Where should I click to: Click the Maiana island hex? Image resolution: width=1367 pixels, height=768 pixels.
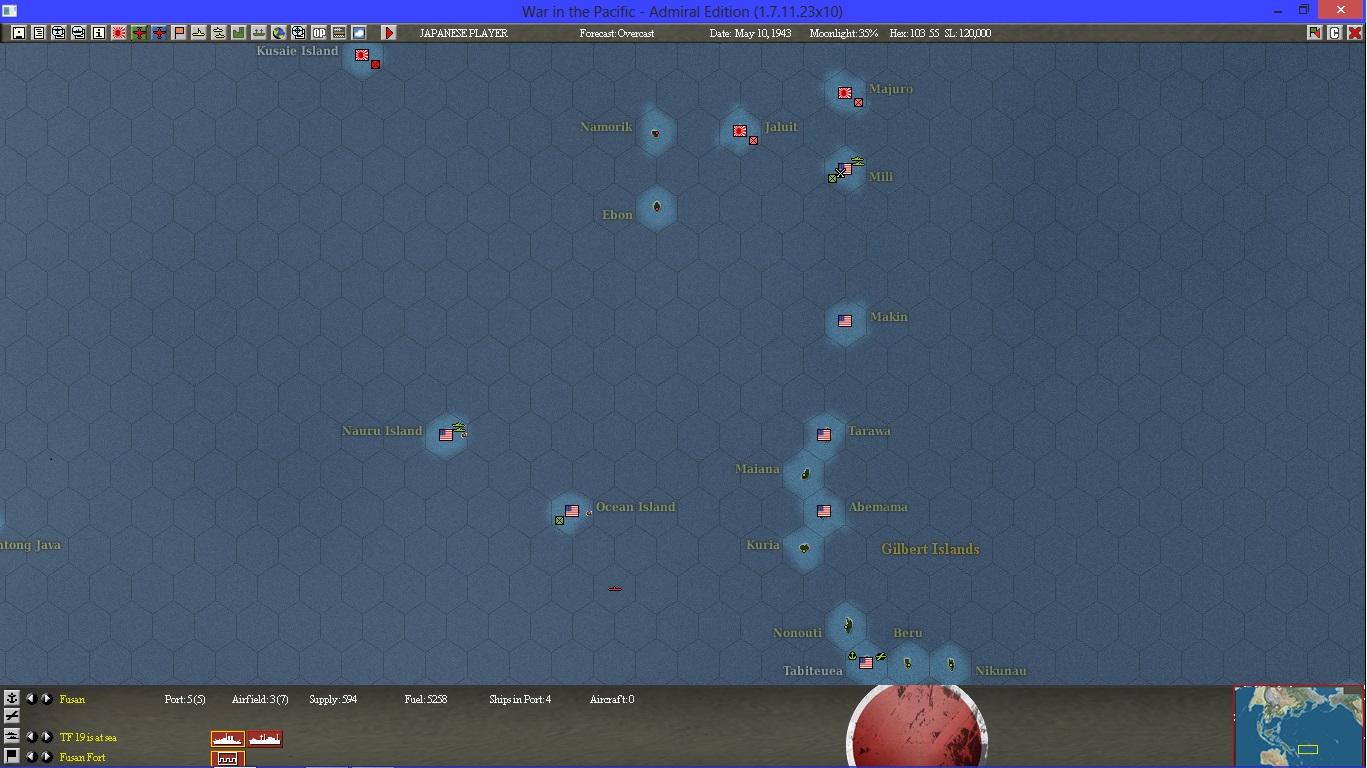[x=804, y=473]
